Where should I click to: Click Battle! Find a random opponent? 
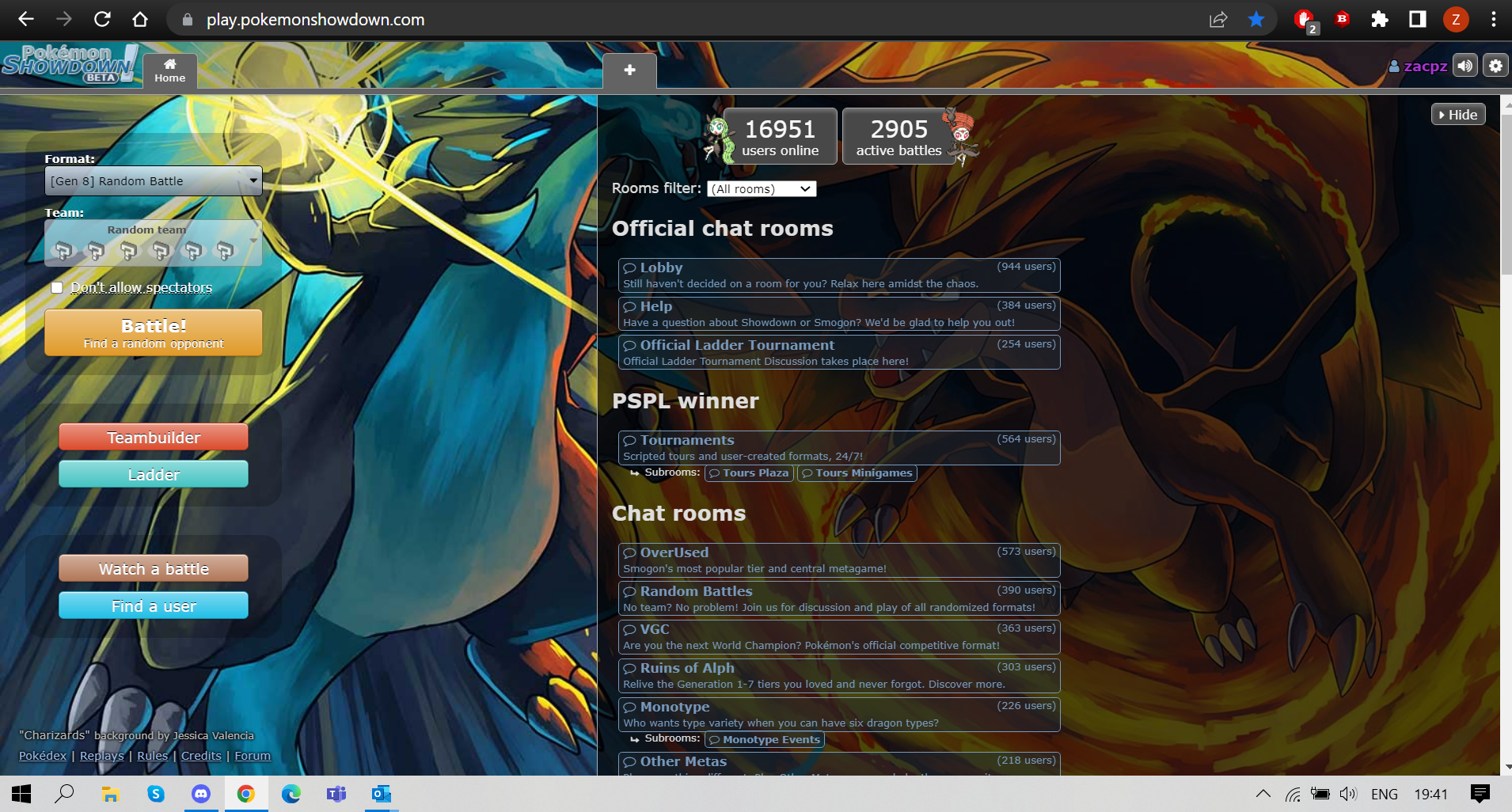pyautogui.click(x=154, y=332)
